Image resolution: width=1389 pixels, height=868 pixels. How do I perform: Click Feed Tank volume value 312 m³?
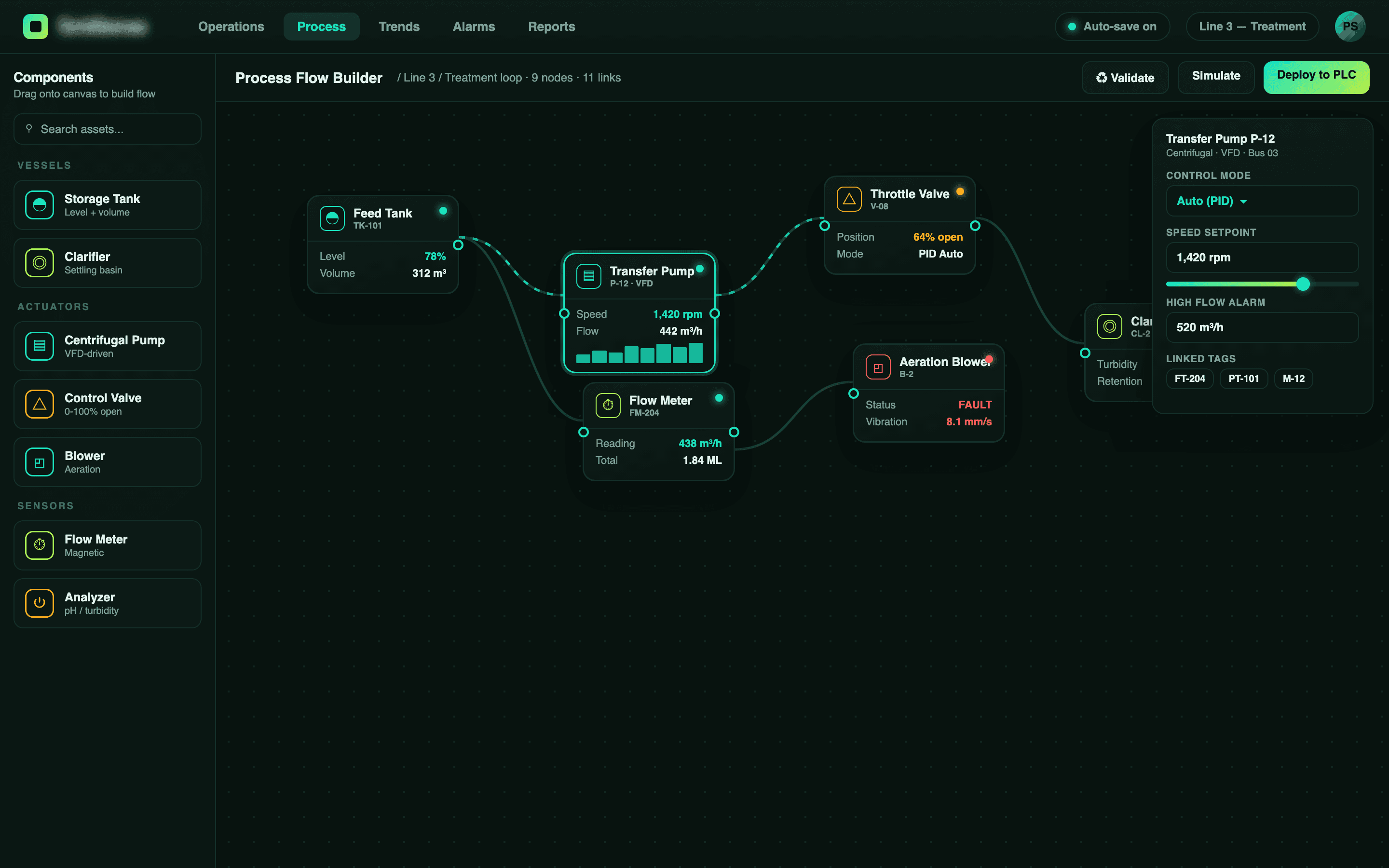(429, 273)
